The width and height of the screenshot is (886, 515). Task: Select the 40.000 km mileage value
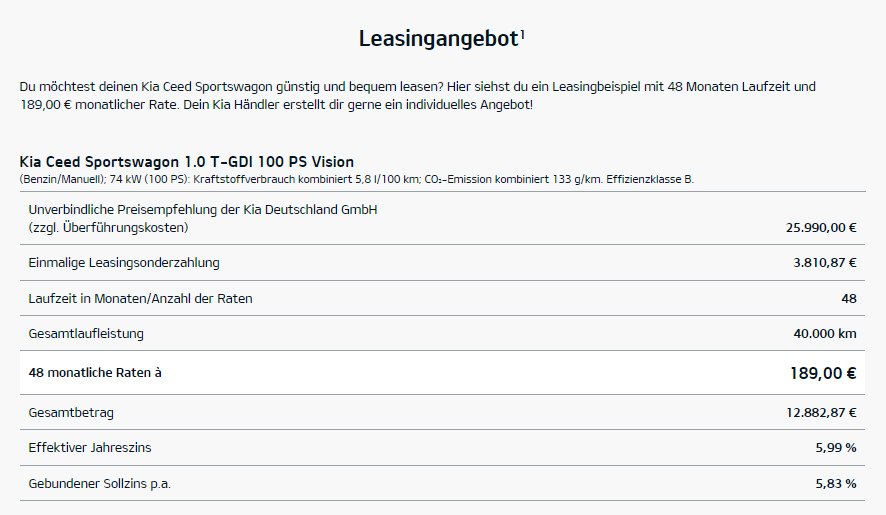click(x=824, y=333)
